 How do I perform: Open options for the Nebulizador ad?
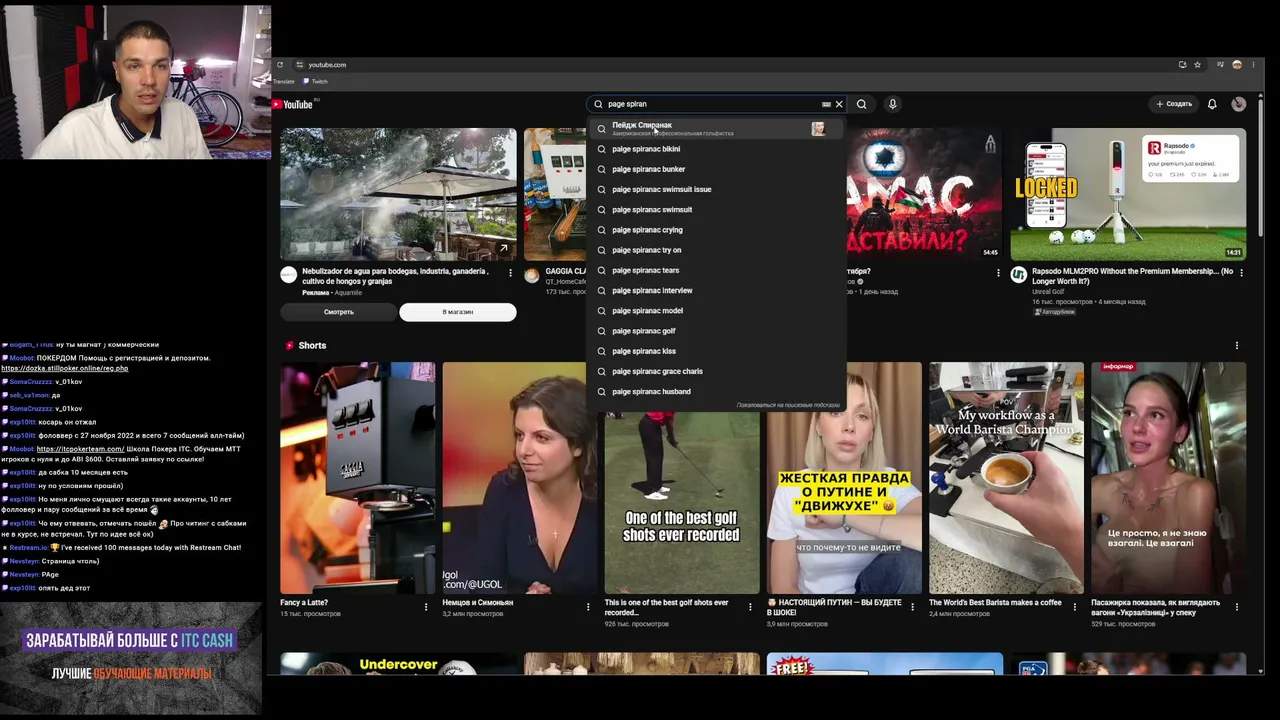[510, 273]
